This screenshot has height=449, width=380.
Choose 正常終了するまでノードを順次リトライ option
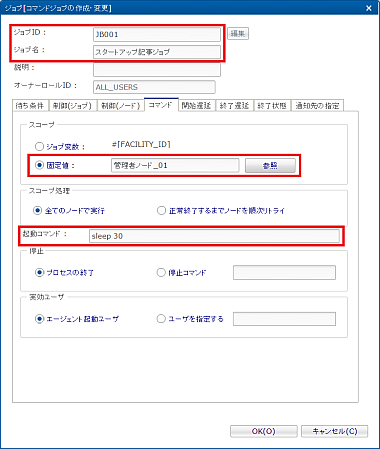(161, 211)
